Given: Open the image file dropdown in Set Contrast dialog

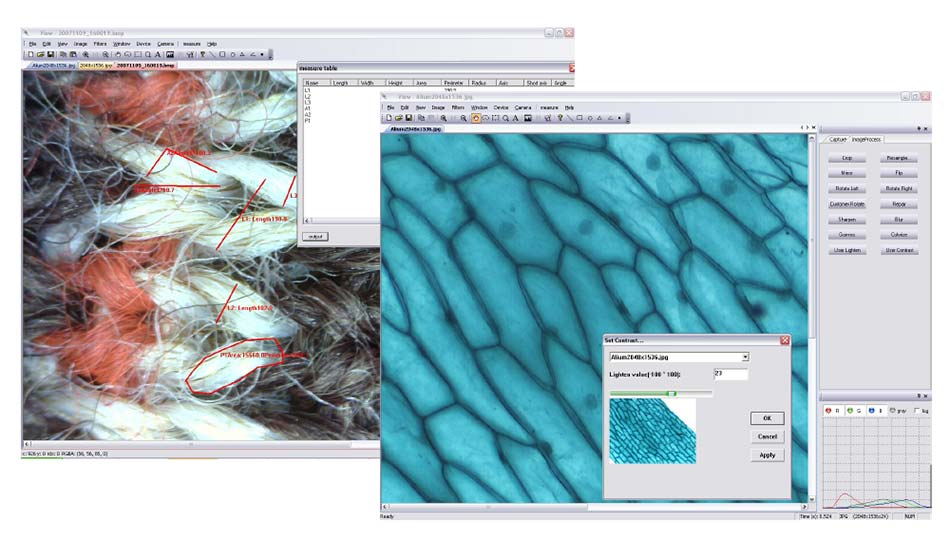Looking at the screenshot, I should click(745, 357).
